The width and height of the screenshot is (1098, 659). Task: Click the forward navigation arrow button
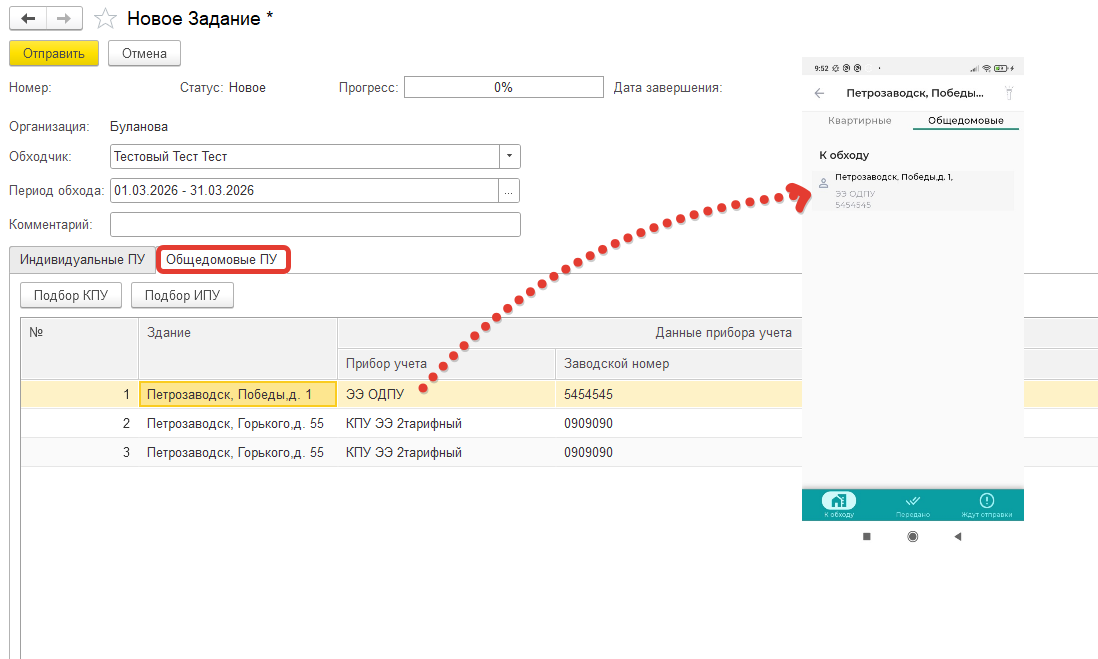pos(63,19)
